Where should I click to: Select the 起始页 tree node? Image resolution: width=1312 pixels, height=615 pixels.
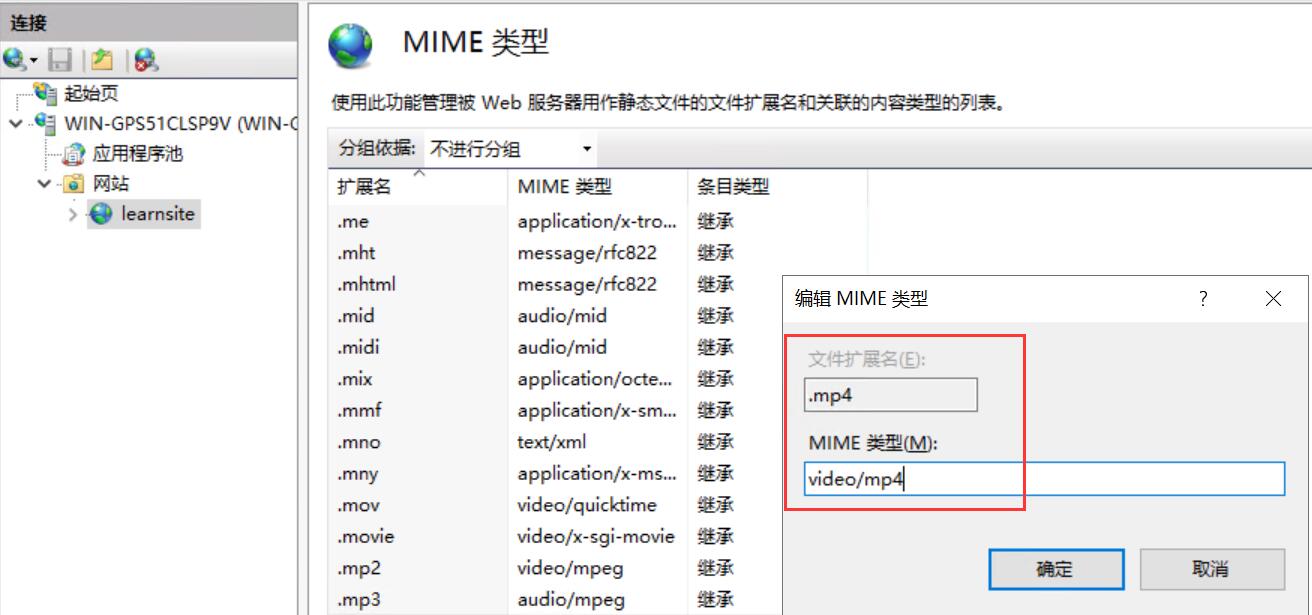tap(91, 94)
